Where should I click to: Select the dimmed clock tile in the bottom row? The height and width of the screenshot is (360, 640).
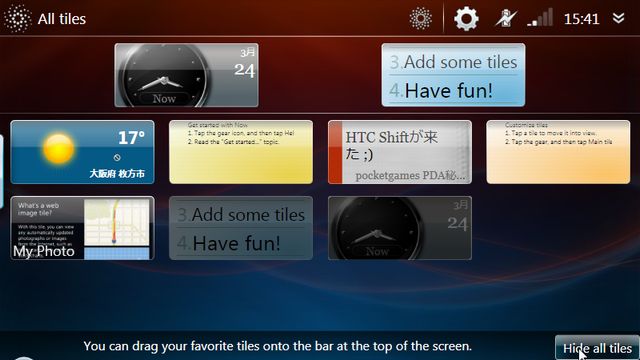click(x=400, y=228)
